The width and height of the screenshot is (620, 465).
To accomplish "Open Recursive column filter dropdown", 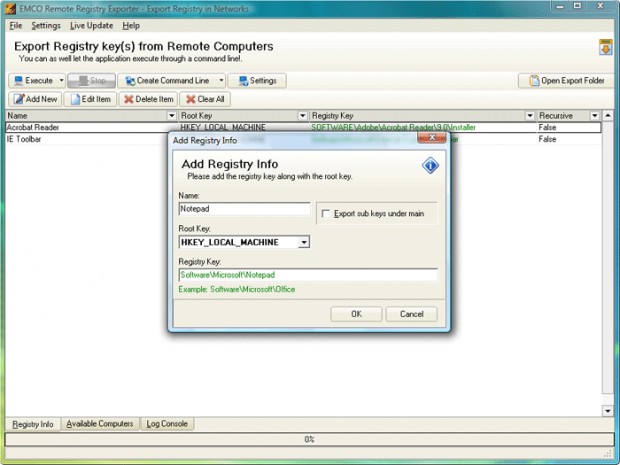I will click(x=594, y=116).
